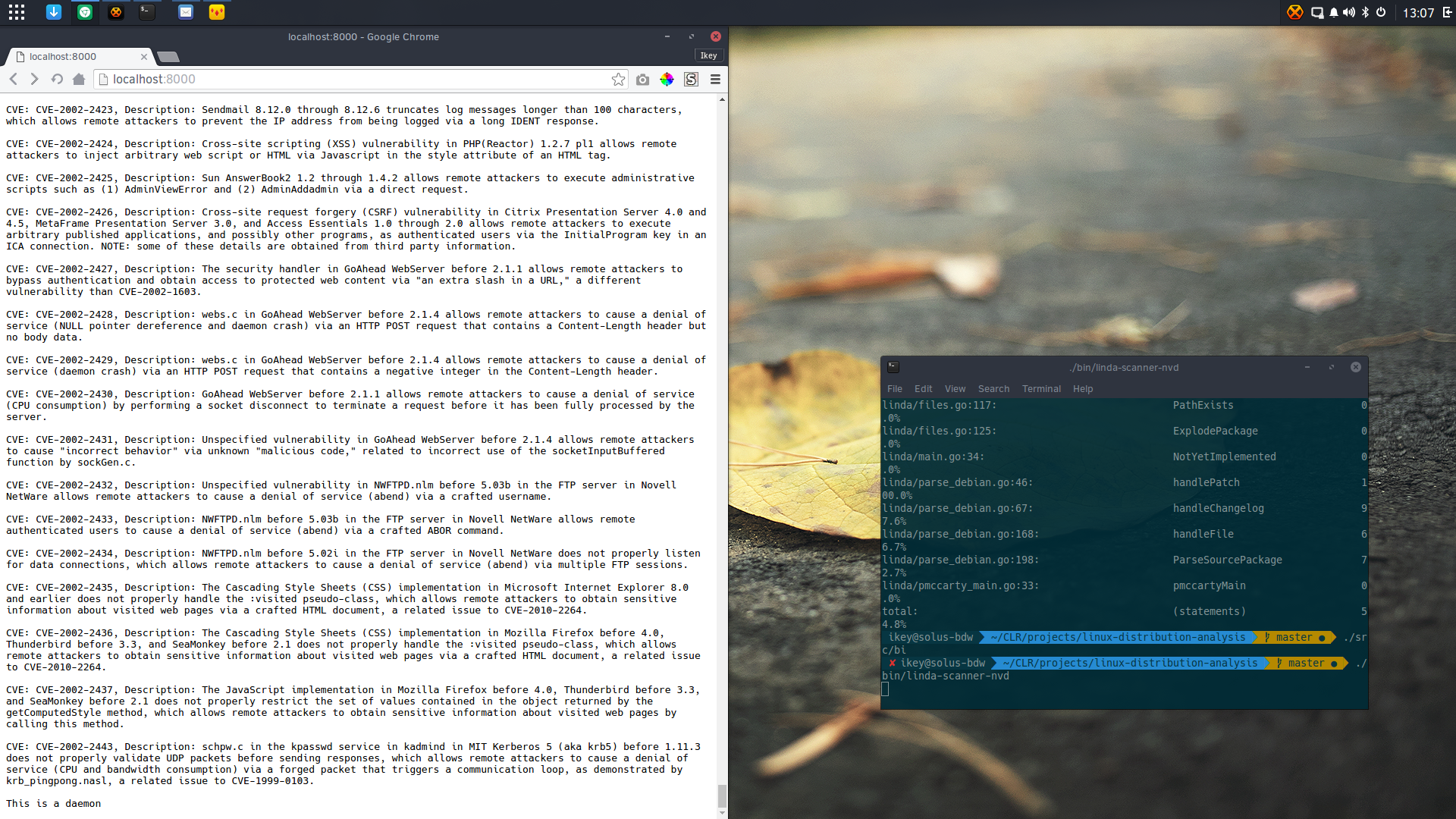
Task: Open a new Chrome tab
Action: coord(168,57)
